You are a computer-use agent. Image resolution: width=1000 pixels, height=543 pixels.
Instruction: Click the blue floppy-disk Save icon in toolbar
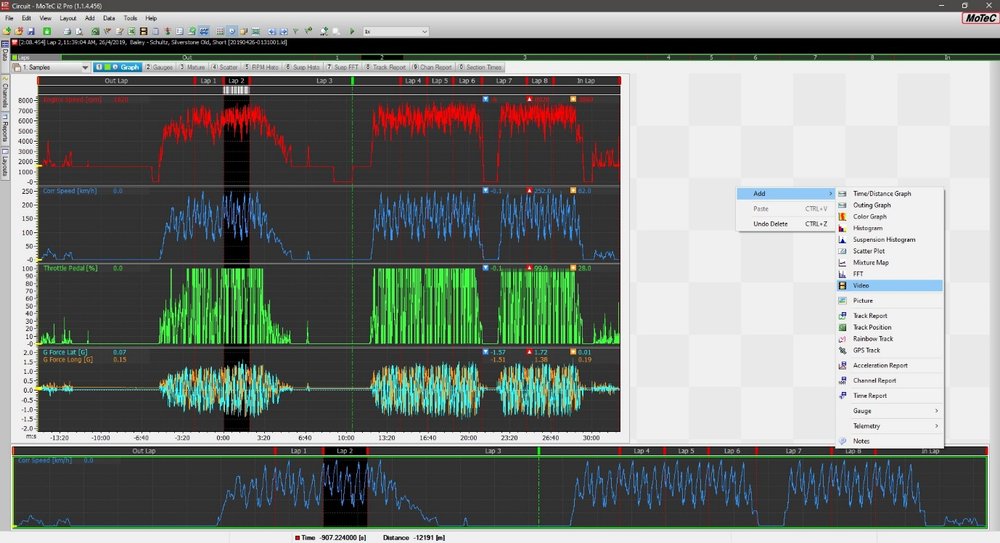pyautogui.click(x=31, y=31)
